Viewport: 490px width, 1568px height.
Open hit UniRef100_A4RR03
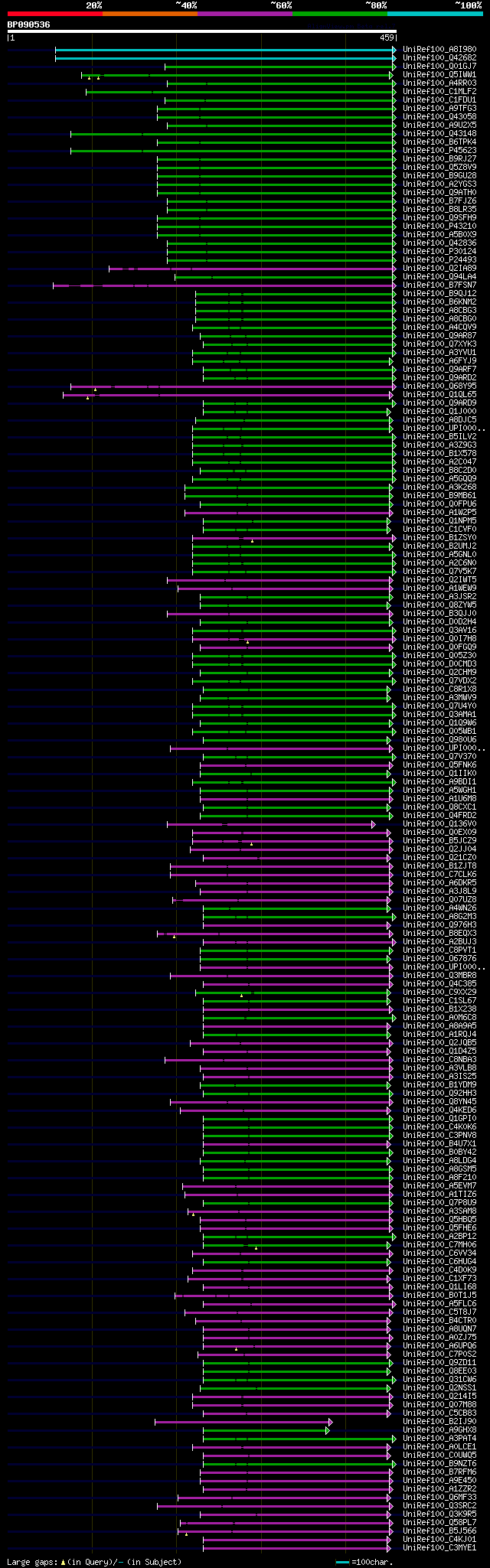(x=439, y=83)
